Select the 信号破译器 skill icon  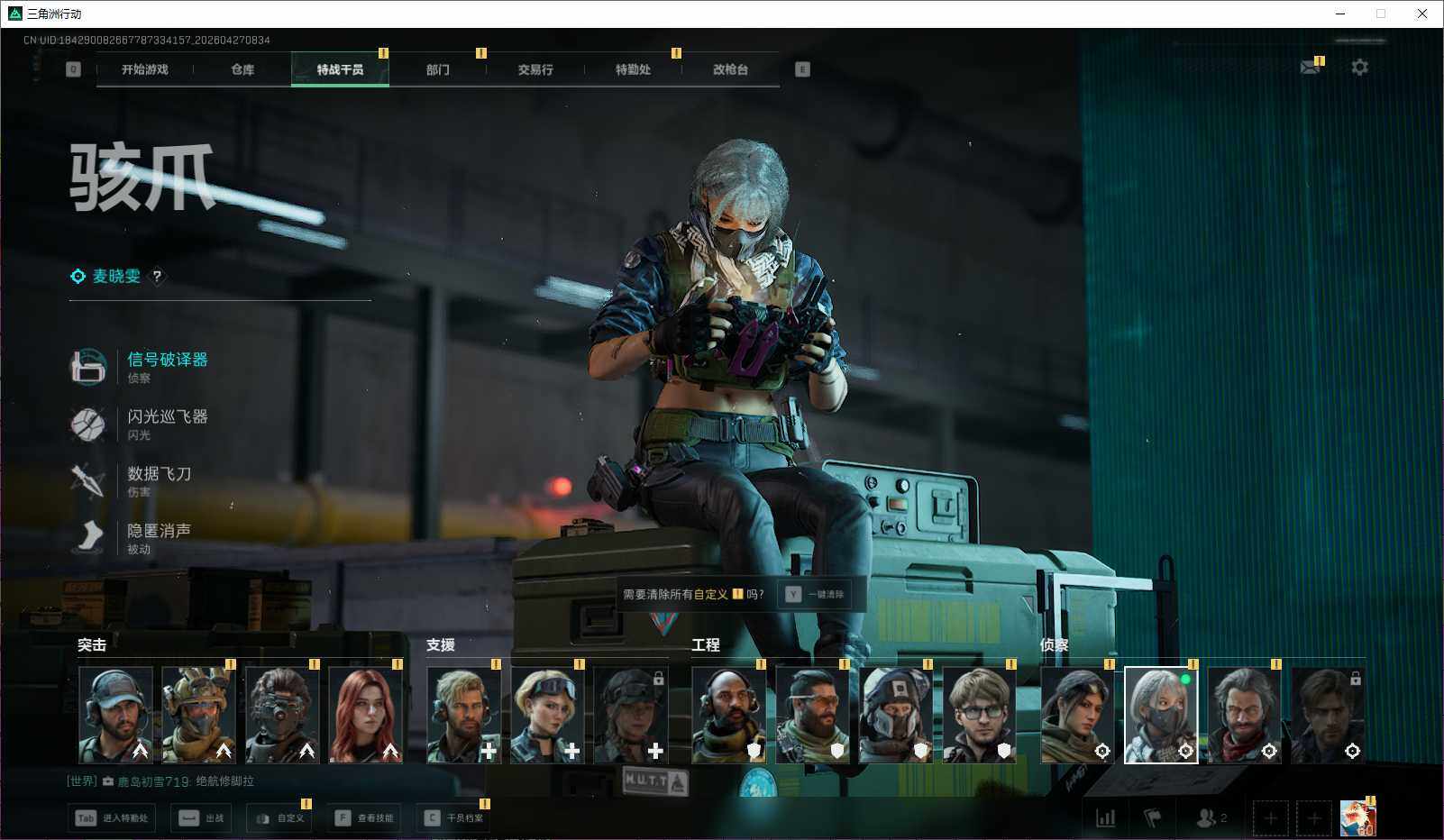point(88,367)
